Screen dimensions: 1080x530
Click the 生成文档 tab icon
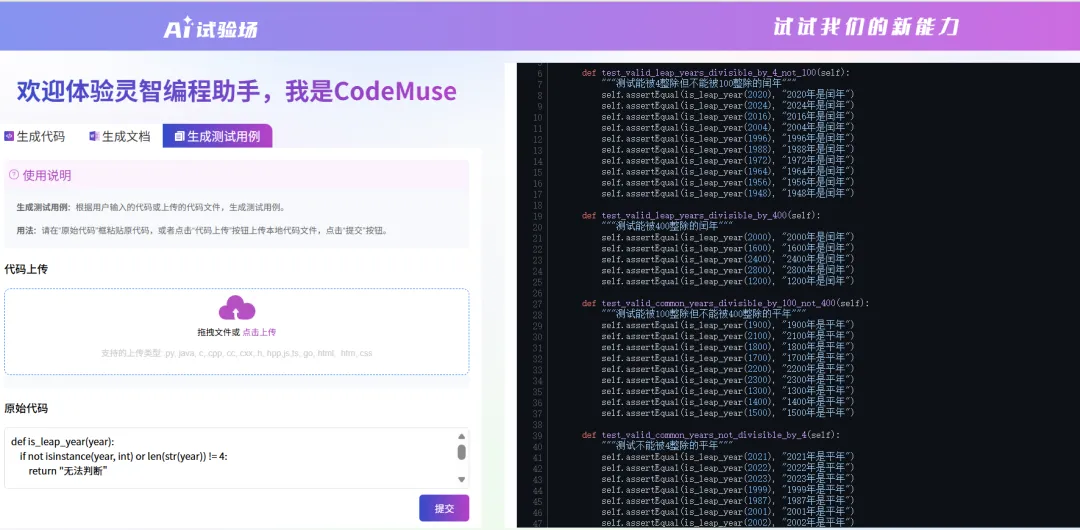tap(94, 136)
